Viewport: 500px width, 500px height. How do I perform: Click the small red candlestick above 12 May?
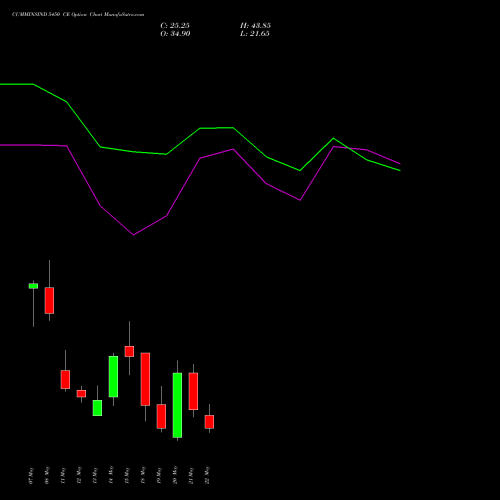(x=81, y=394)
